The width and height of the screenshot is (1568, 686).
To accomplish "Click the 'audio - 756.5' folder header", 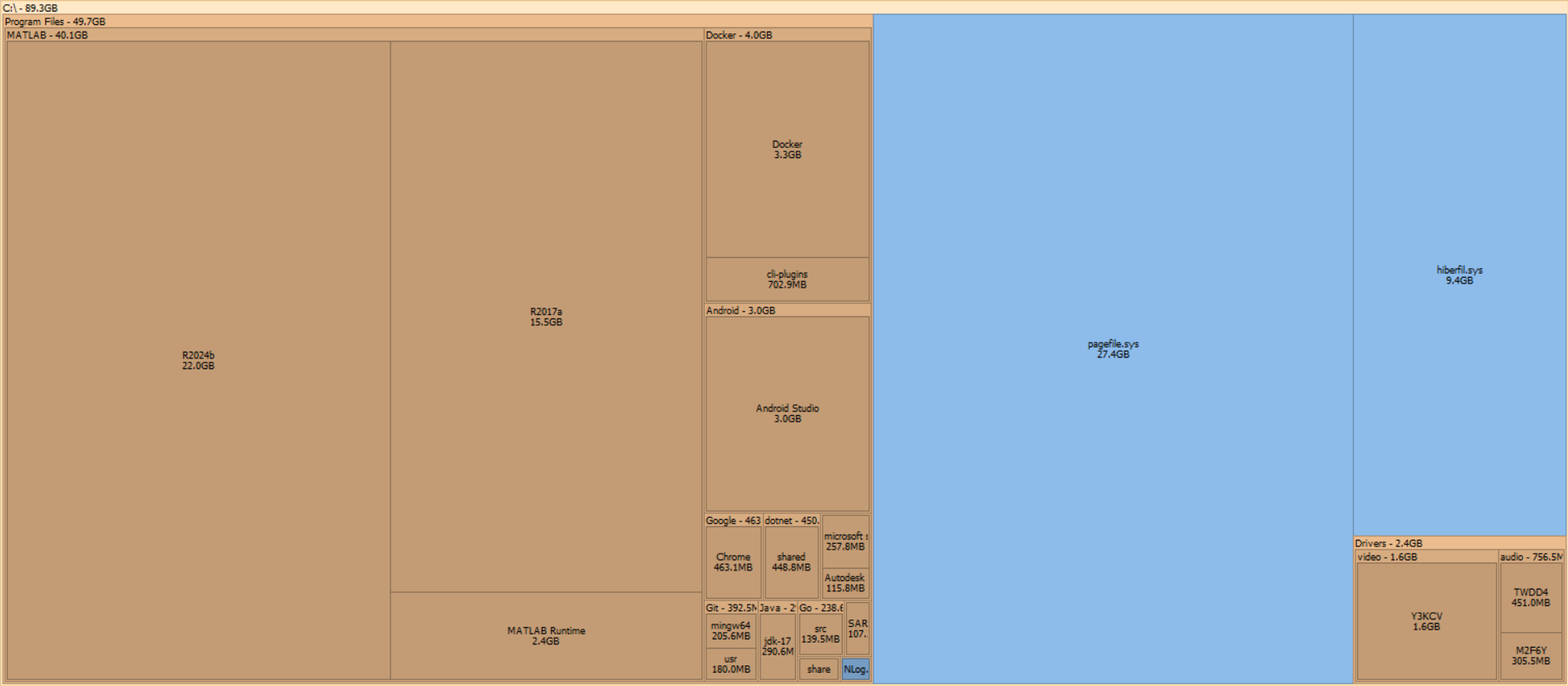I will point(1531,556).
